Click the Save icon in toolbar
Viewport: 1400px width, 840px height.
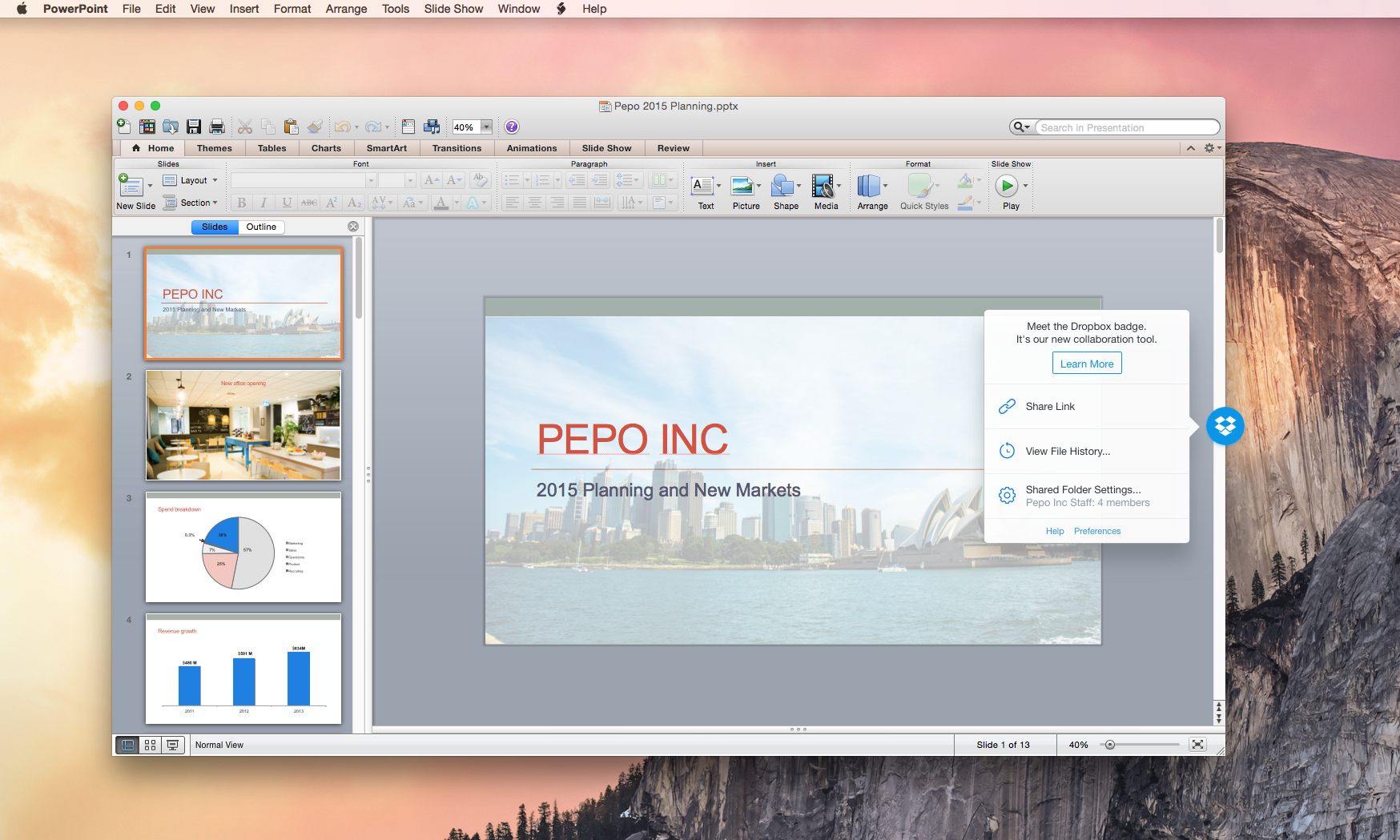[x=194, y=127]
